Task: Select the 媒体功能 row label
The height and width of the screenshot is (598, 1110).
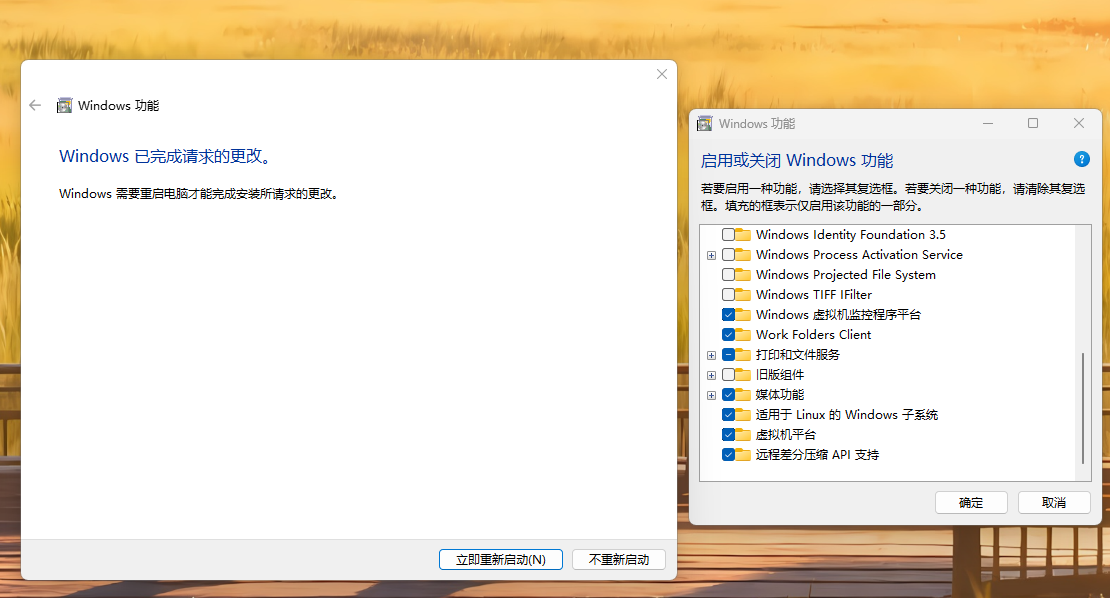Action: 779,395
